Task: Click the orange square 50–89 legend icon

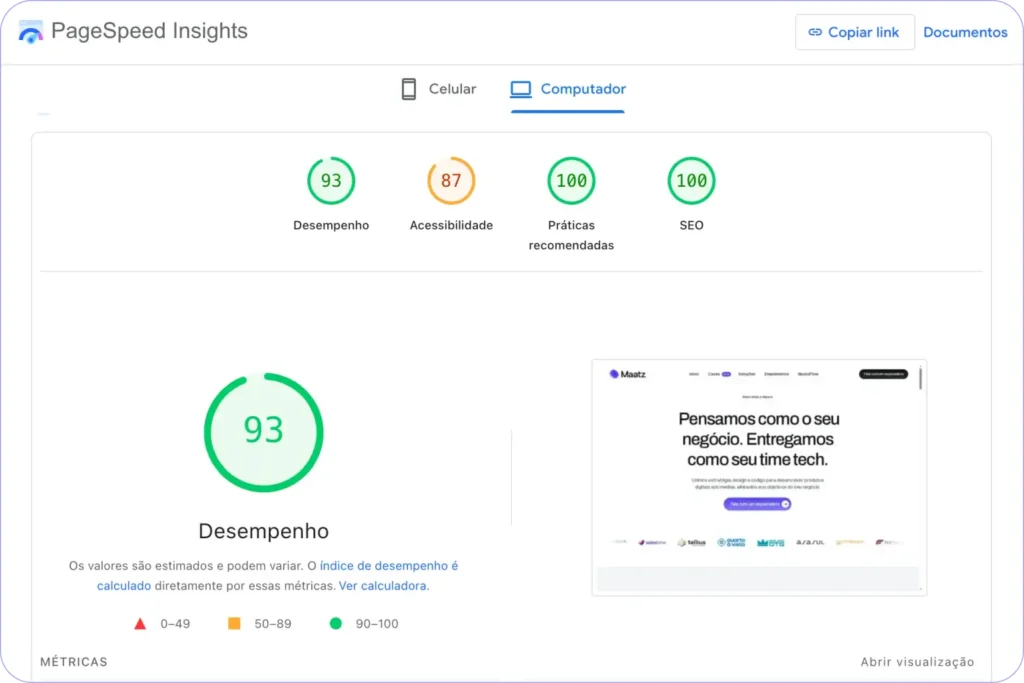Action: [x=233, y=623]
